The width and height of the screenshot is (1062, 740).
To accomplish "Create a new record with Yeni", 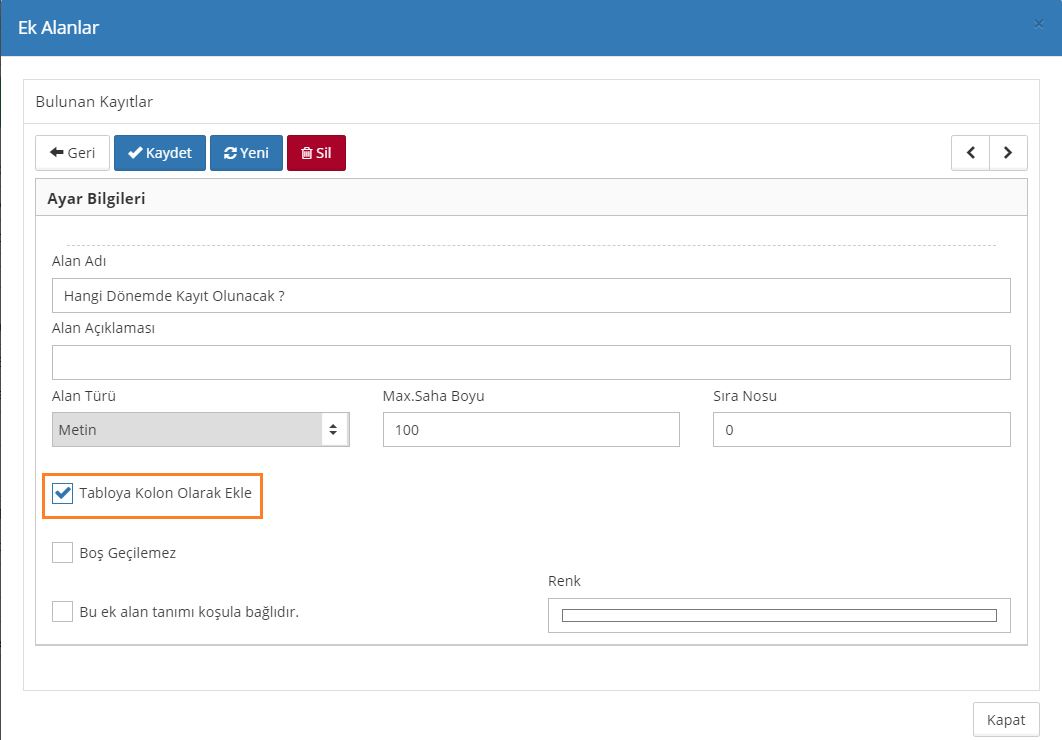I will click(x=246, y=153).
